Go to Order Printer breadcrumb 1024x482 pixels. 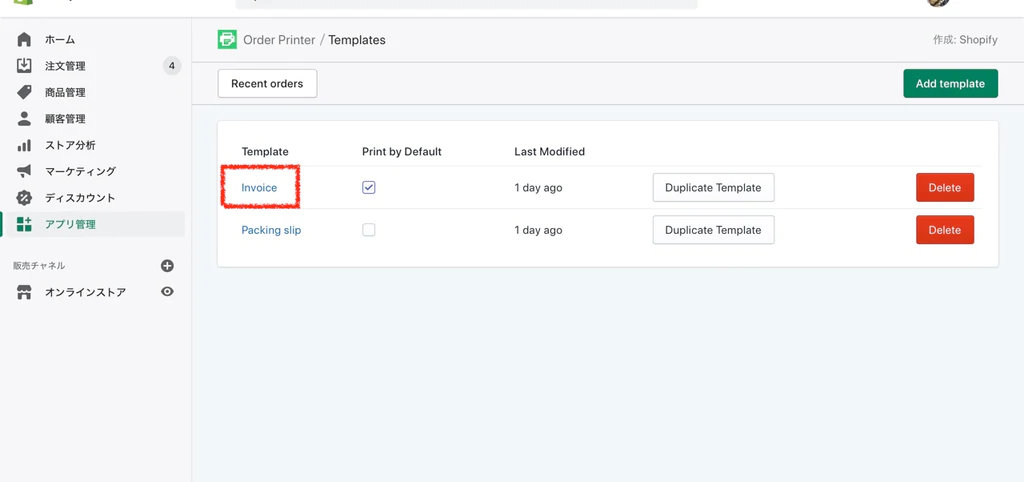pos(279,40)
